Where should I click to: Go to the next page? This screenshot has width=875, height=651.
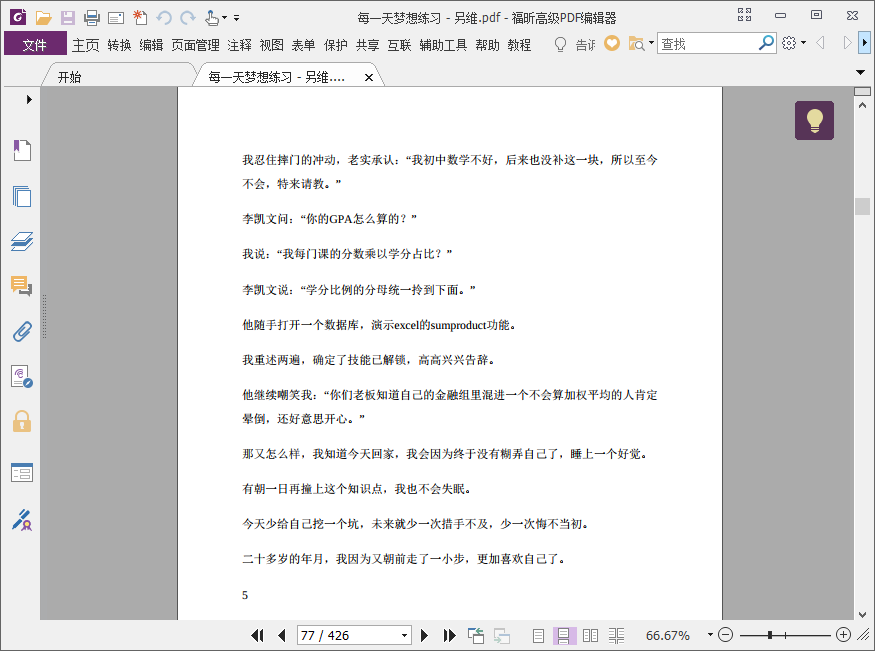(x=424, y=635)
